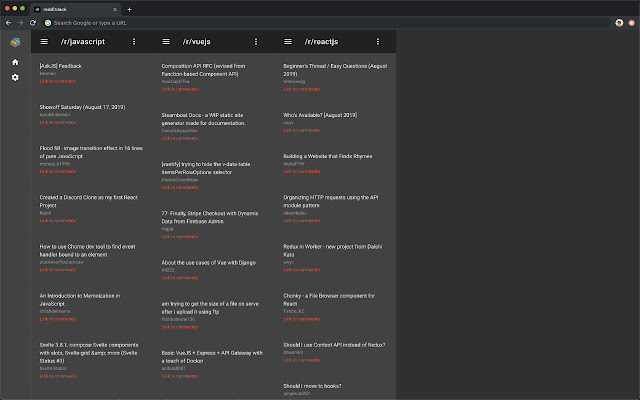Open About the use cases of Vue with Django
640x400 pixels.
pyautogui.click(x=209, y=262)
